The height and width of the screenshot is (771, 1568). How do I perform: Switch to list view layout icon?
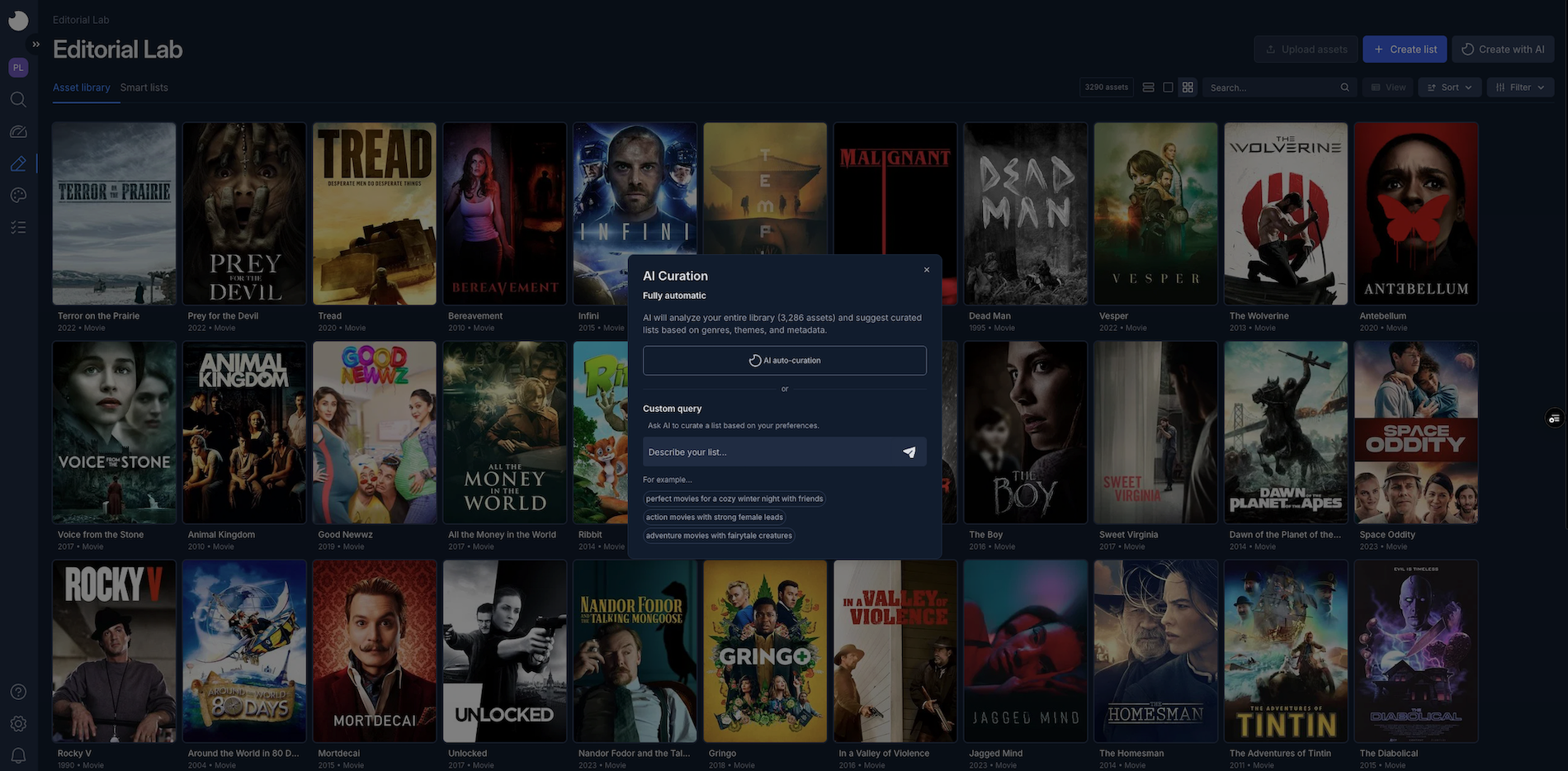click(1148, 88)
